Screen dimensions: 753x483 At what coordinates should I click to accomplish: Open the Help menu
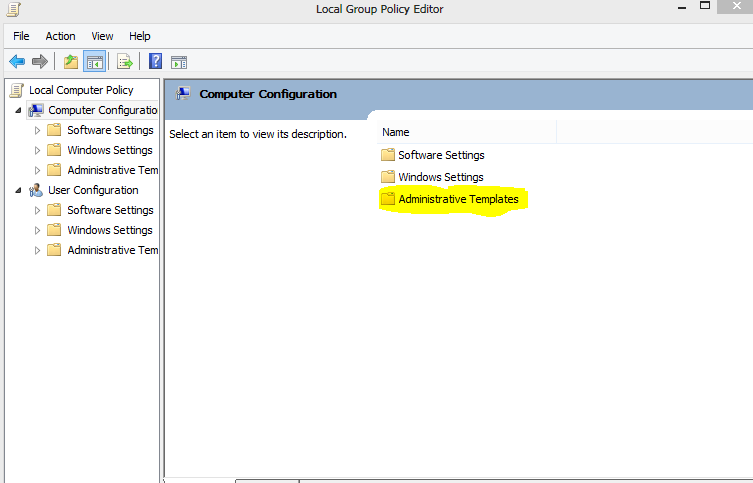pos(140,36)
